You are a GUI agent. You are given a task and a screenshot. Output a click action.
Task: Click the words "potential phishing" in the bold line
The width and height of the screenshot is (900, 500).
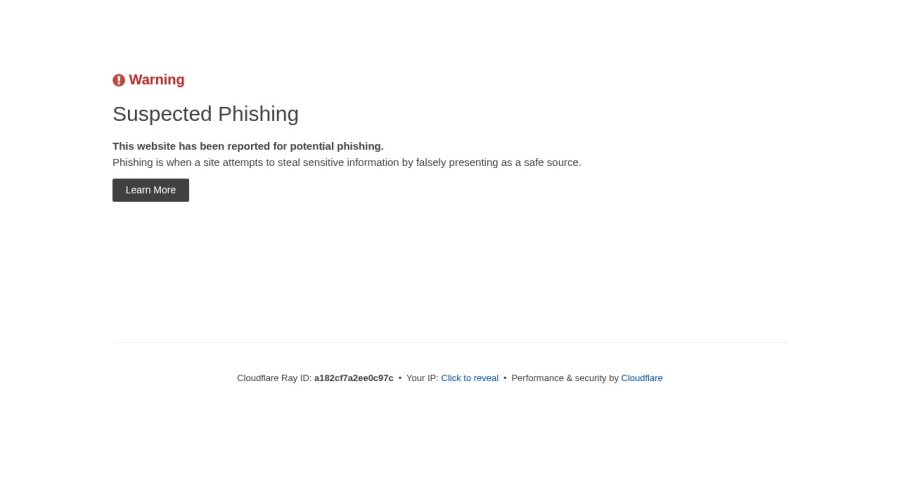pyautogui.click(x=336, y=146)
